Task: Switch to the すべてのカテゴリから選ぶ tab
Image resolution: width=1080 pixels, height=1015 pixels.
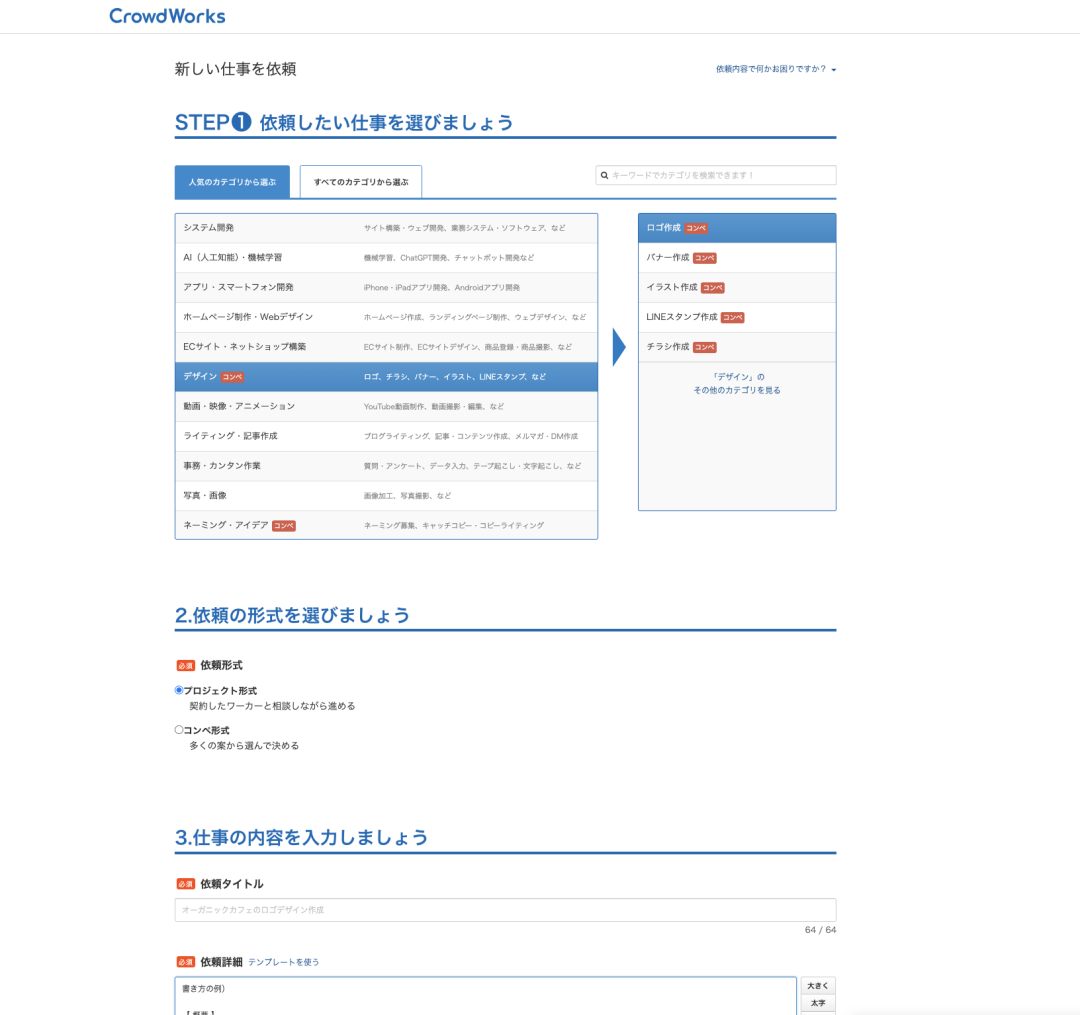Action: (x=360, y=181)
